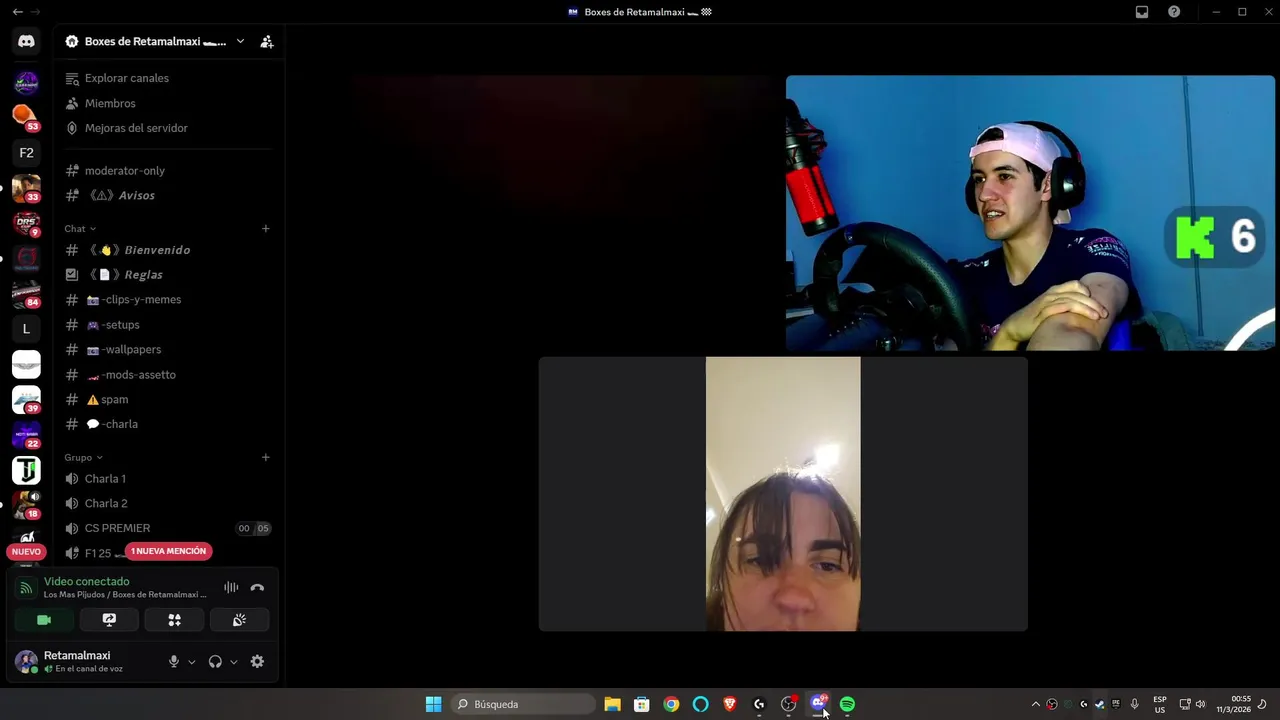Click Windows taskbar Búsqueda search box

(x=521, y=704)
